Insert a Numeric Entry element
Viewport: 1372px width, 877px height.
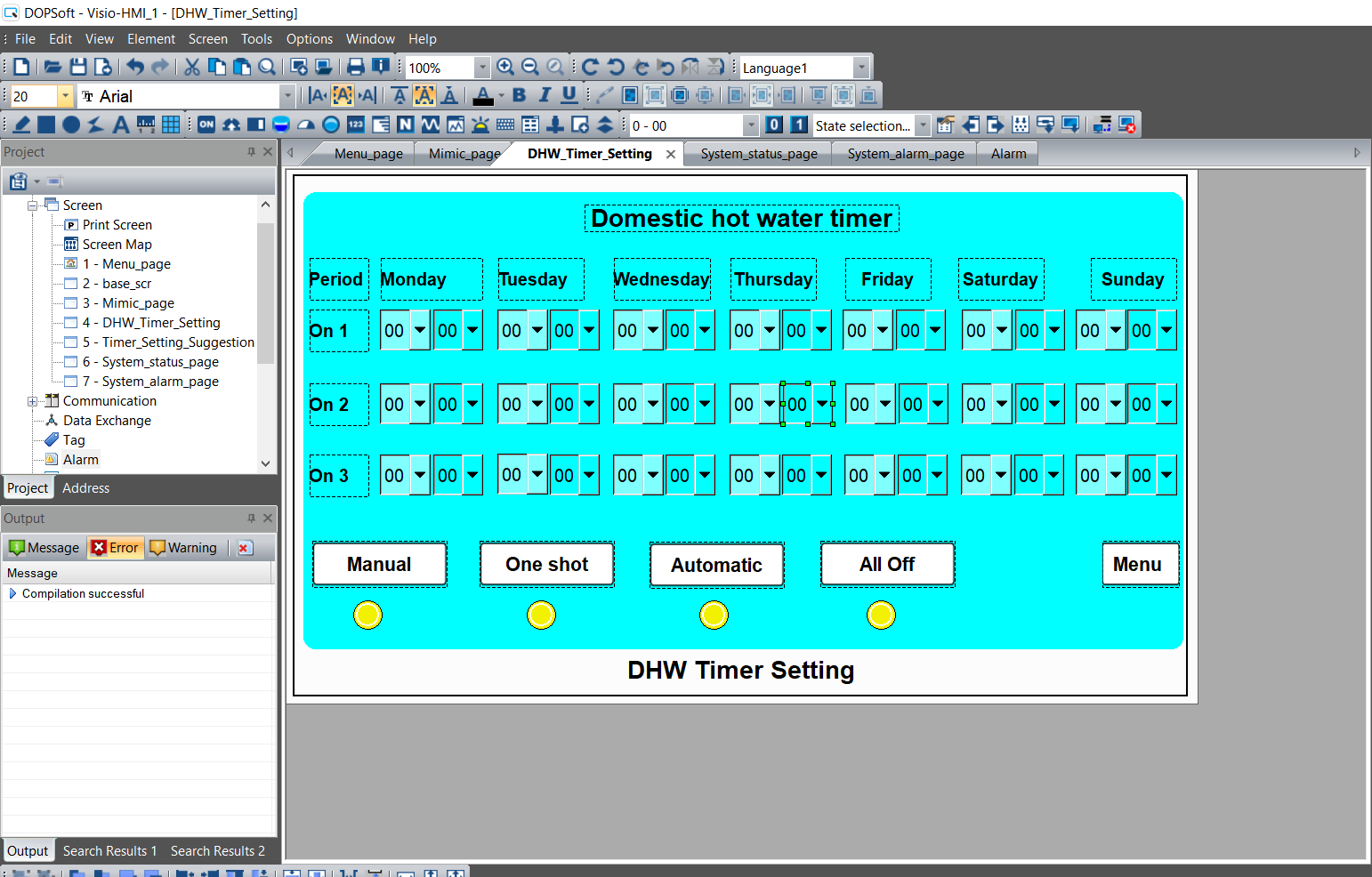pos(355,125)
